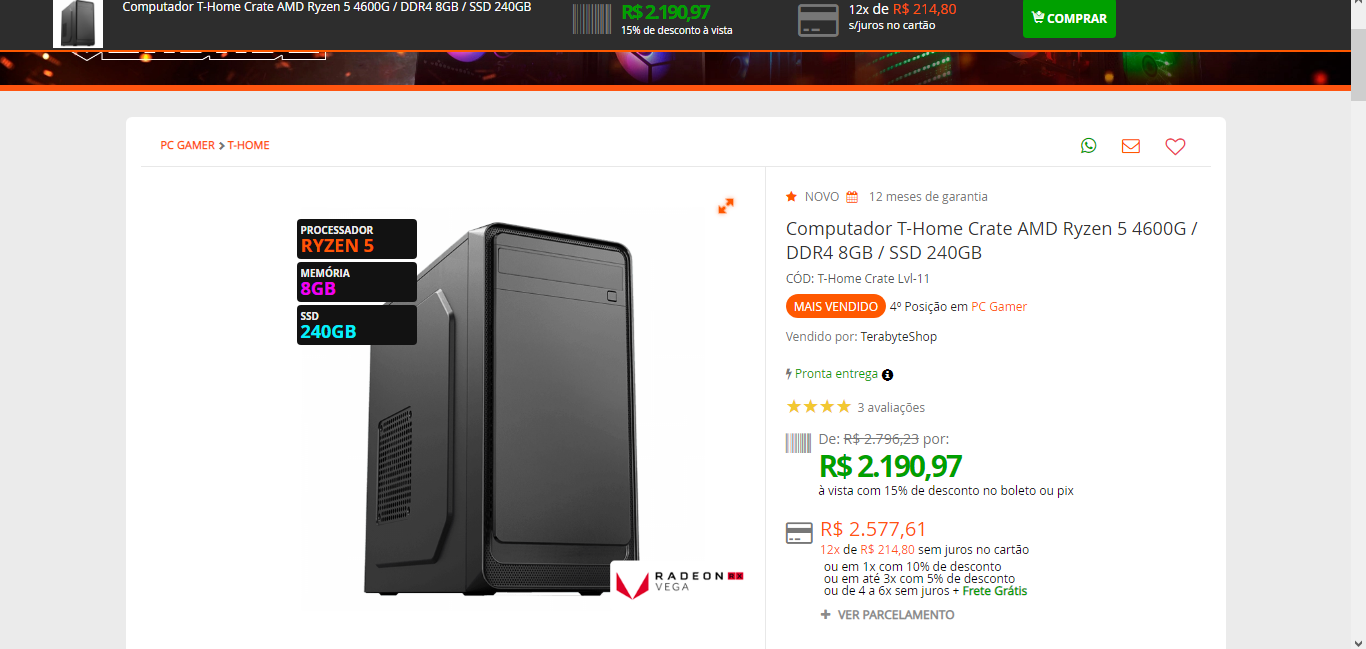Click the info icon beside Pronta entrega

click(x=888, y=375)
